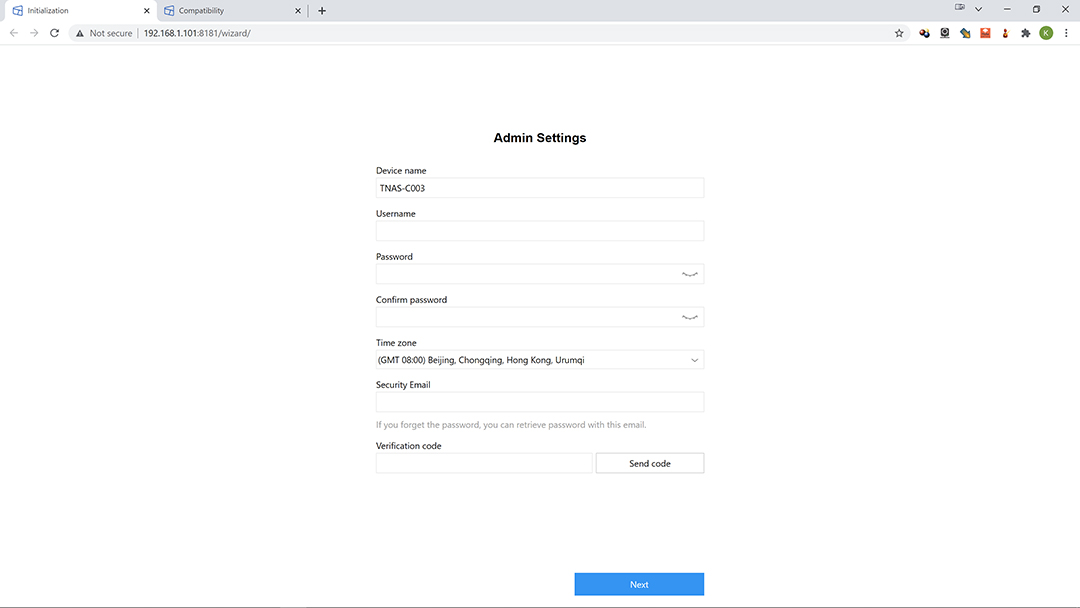Close the Compatibility tab
The height and width of the screenshot is (608, 1080).
point(298,11)
